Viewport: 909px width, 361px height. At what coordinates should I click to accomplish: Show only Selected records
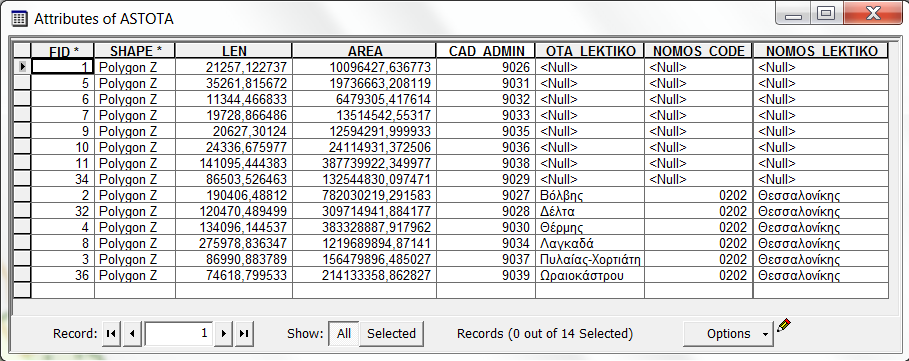point(391,334)
